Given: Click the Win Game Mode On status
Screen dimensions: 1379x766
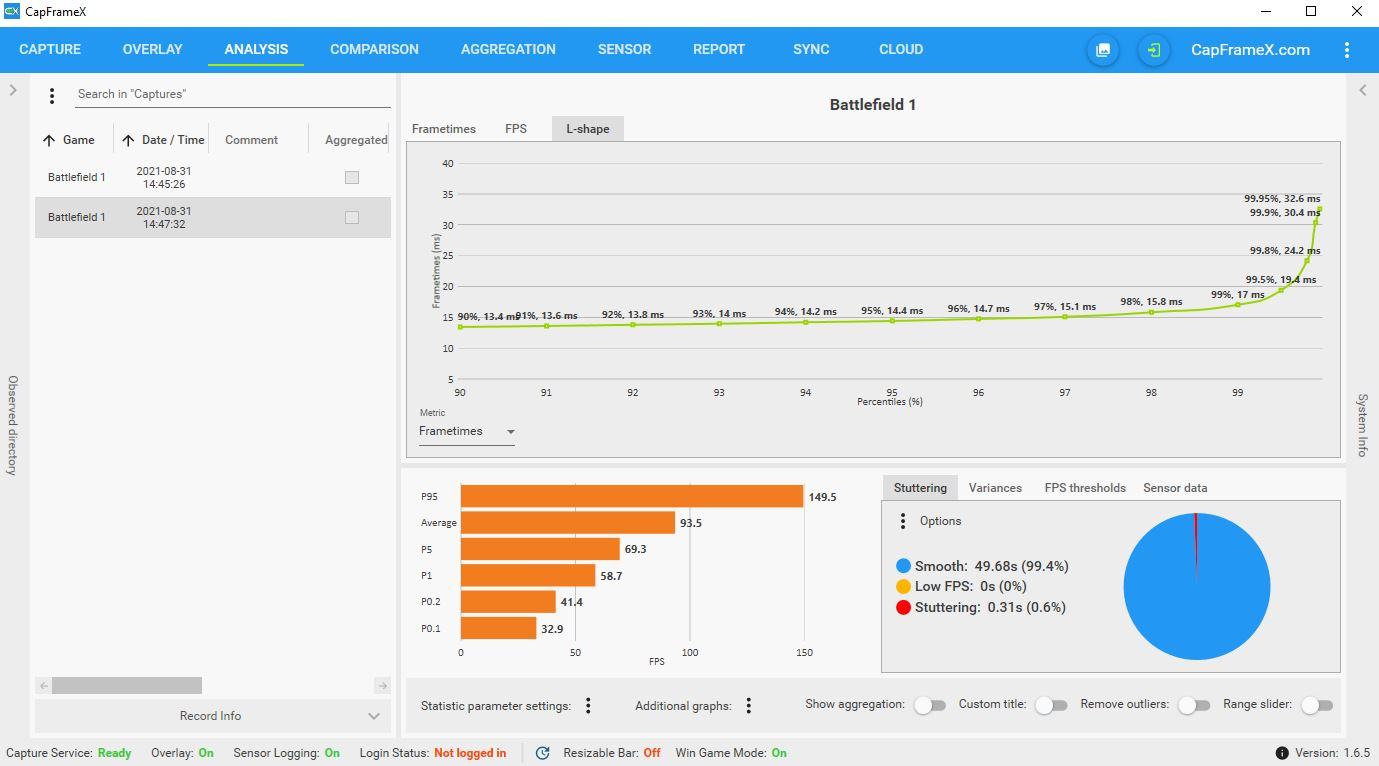Looking at the screenshot, I should [779, 753].
